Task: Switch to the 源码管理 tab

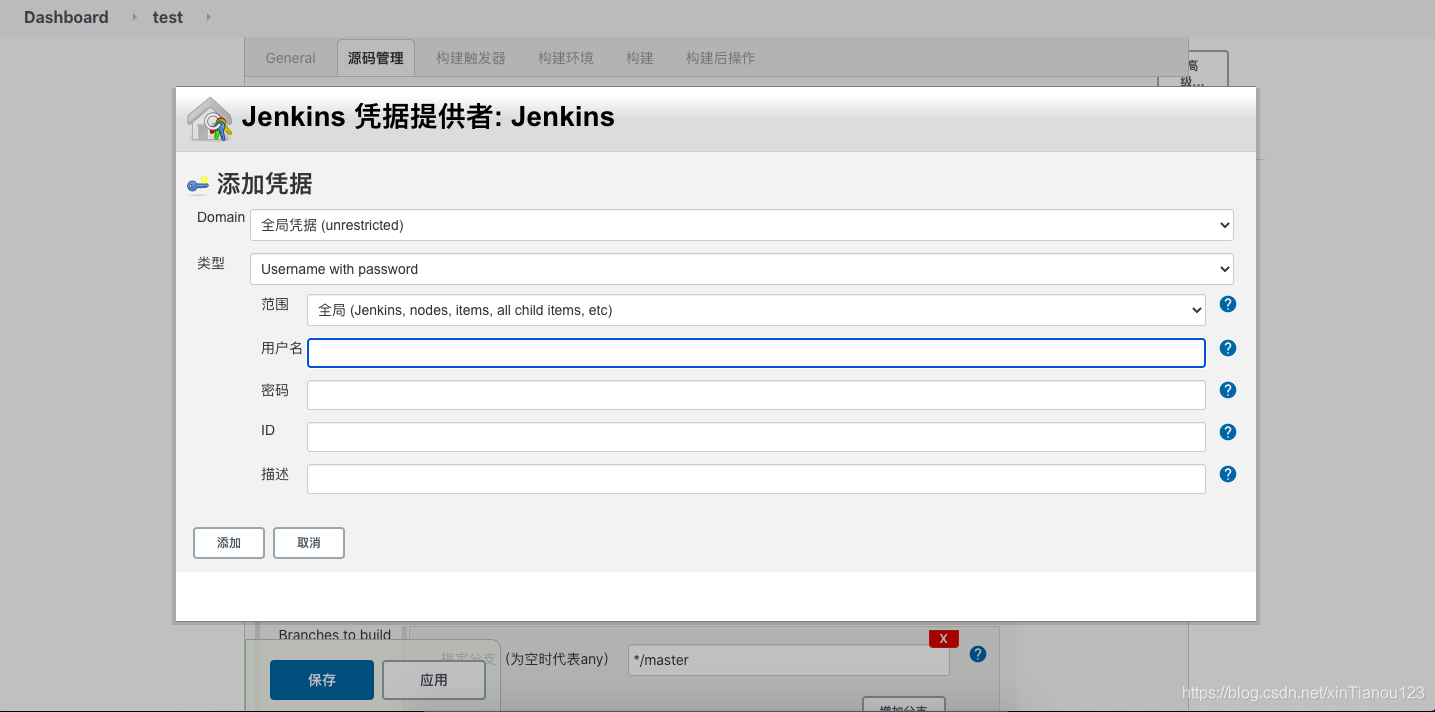Action: click(x=375, y=58)
